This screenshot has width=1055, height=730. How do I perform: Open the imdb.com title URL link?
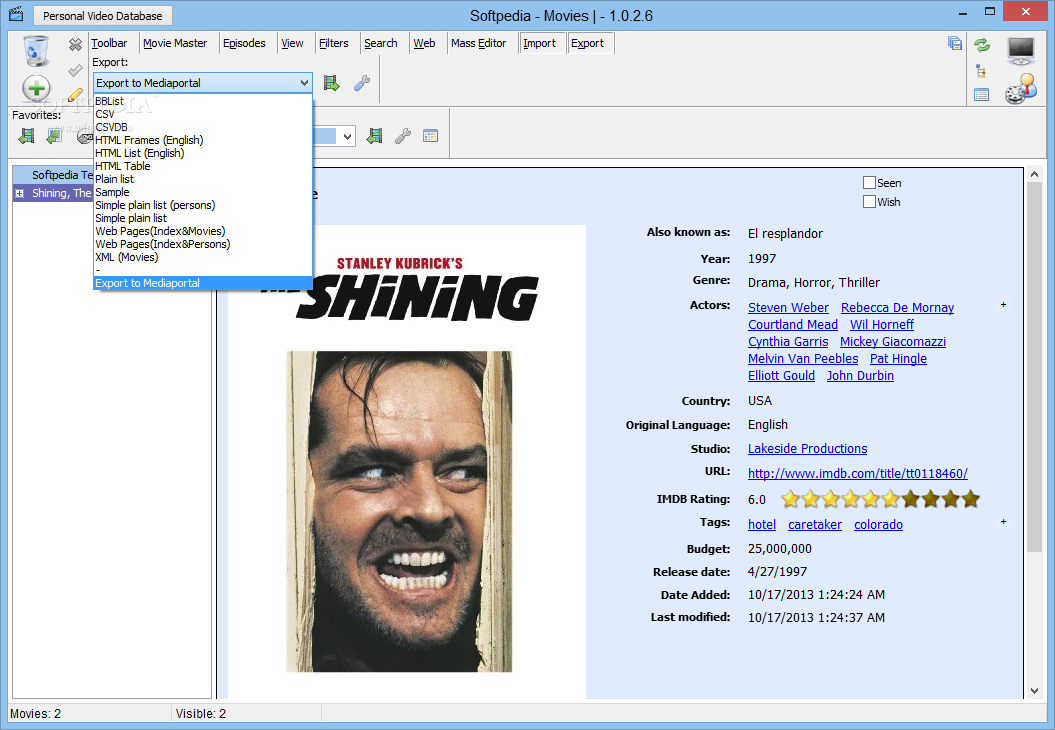(858, 474)
